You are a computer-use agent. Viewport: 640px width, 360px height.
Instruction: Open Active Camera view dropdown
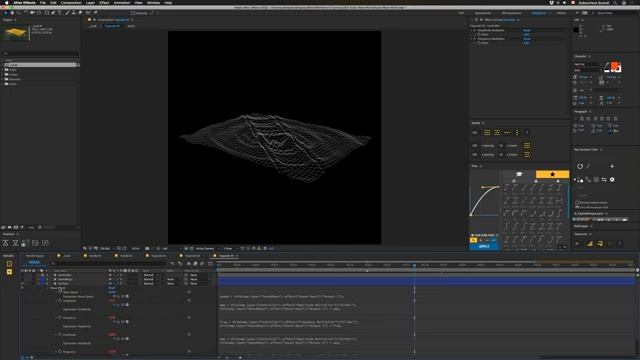[x=207, y=248]
